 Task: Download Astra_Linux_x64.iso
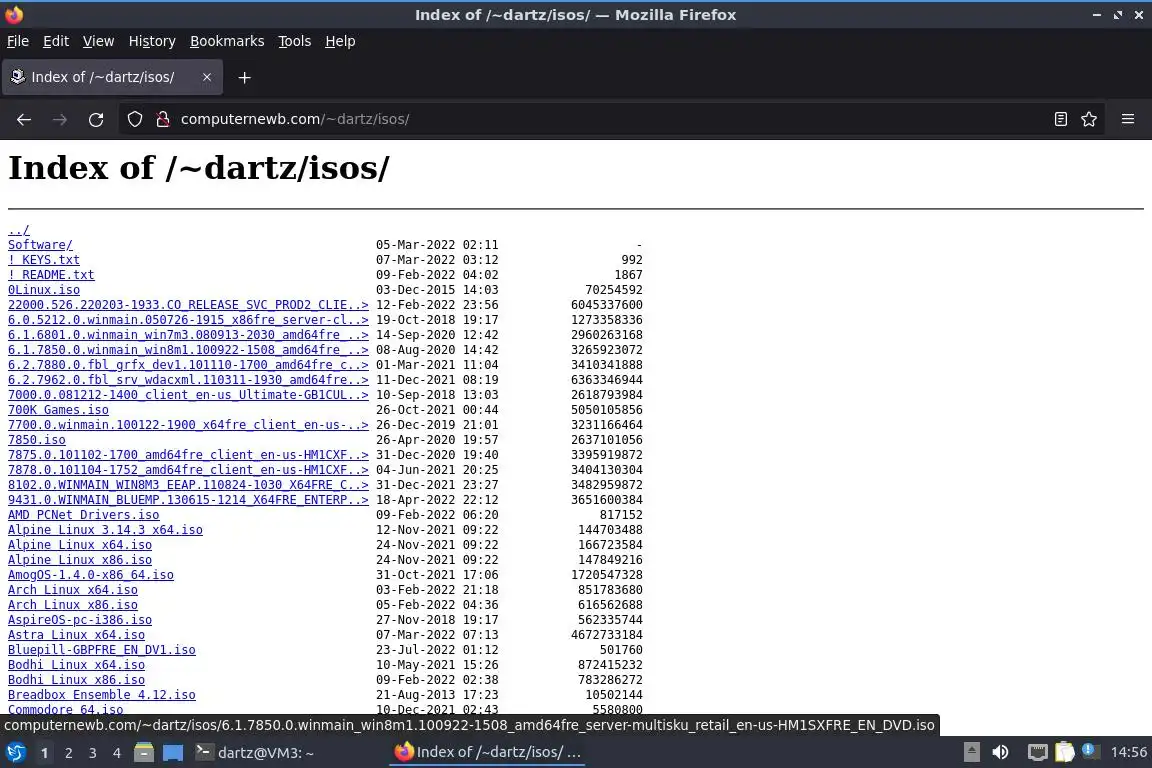[x=76, y=635]
